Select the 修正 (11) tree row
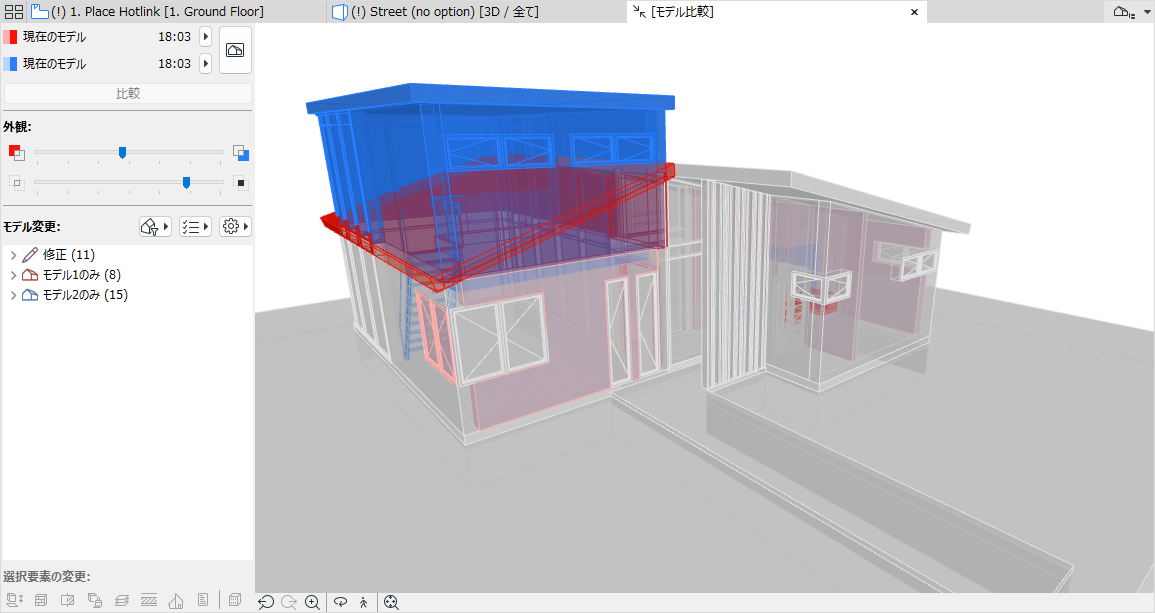1155x613 pixels. point(127,255)
